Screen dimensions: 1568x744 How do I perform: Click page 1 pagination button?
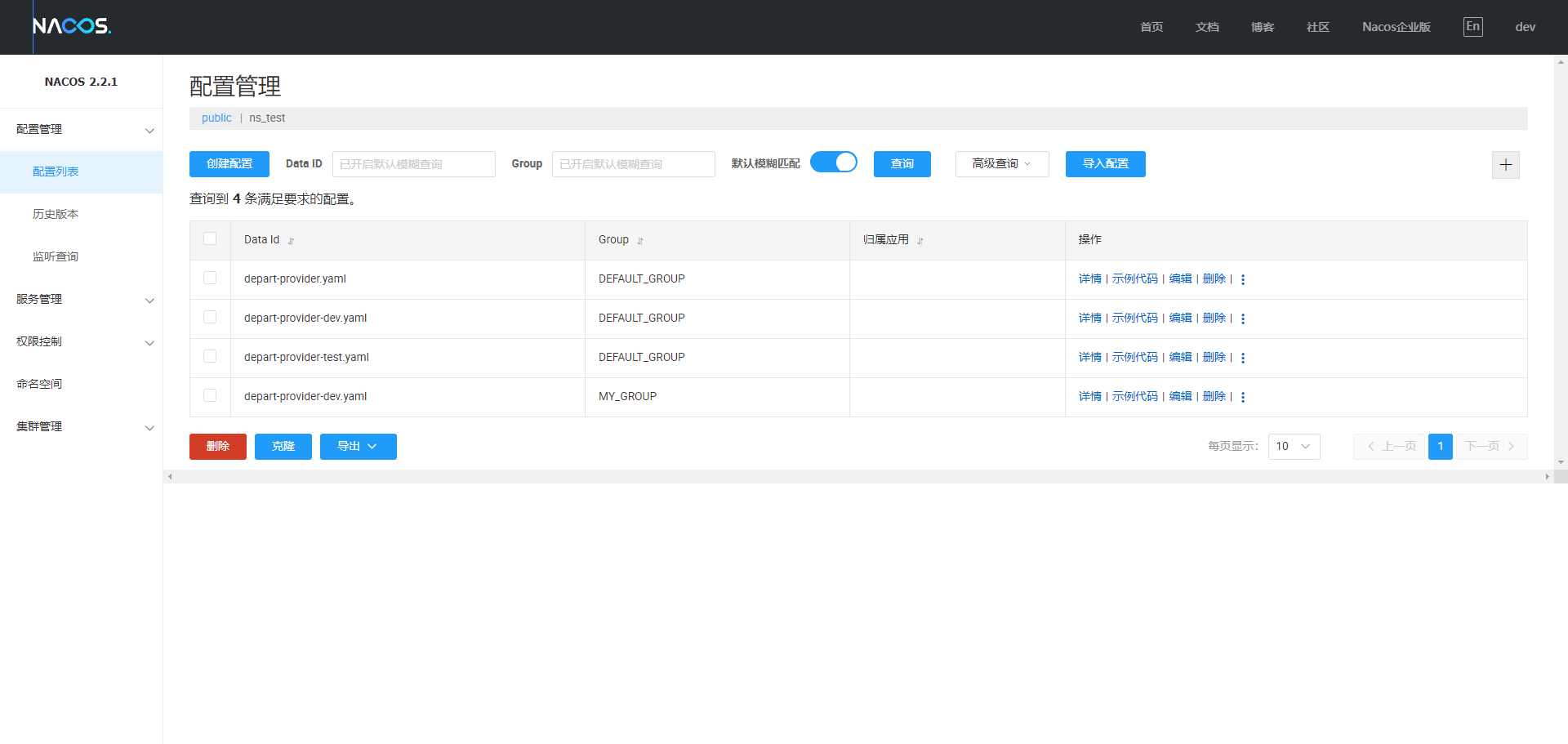pos(1441,447)
